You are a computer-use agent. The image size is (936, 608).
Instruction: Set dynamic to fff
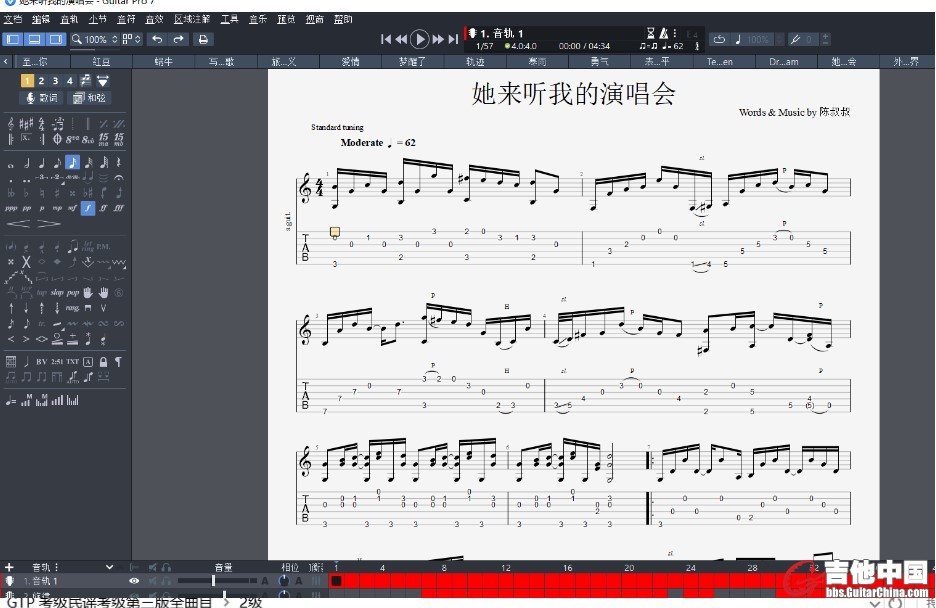click(119, 208)
